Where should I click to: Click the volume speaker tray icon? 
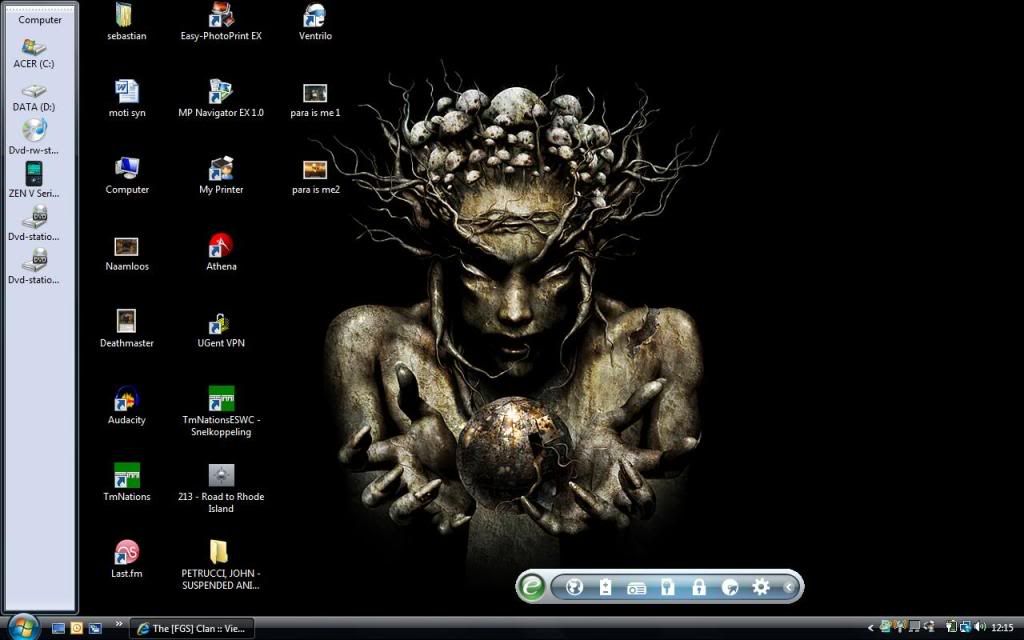click(980, 627)
